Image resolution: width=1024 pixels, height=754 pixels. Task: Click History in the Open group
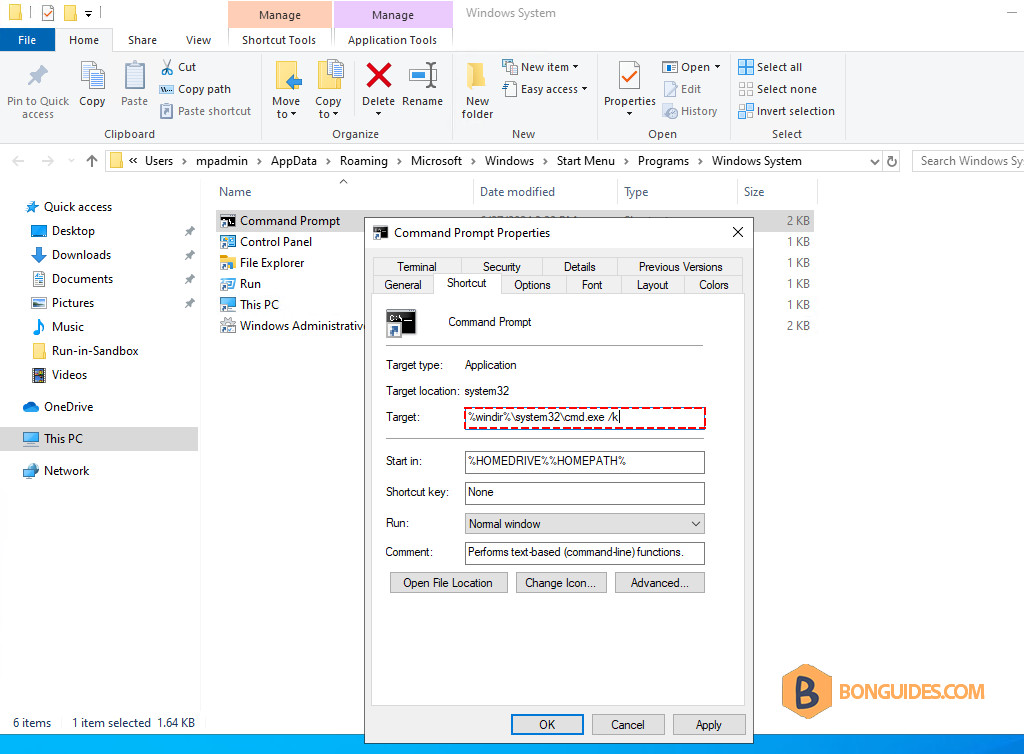690,112
